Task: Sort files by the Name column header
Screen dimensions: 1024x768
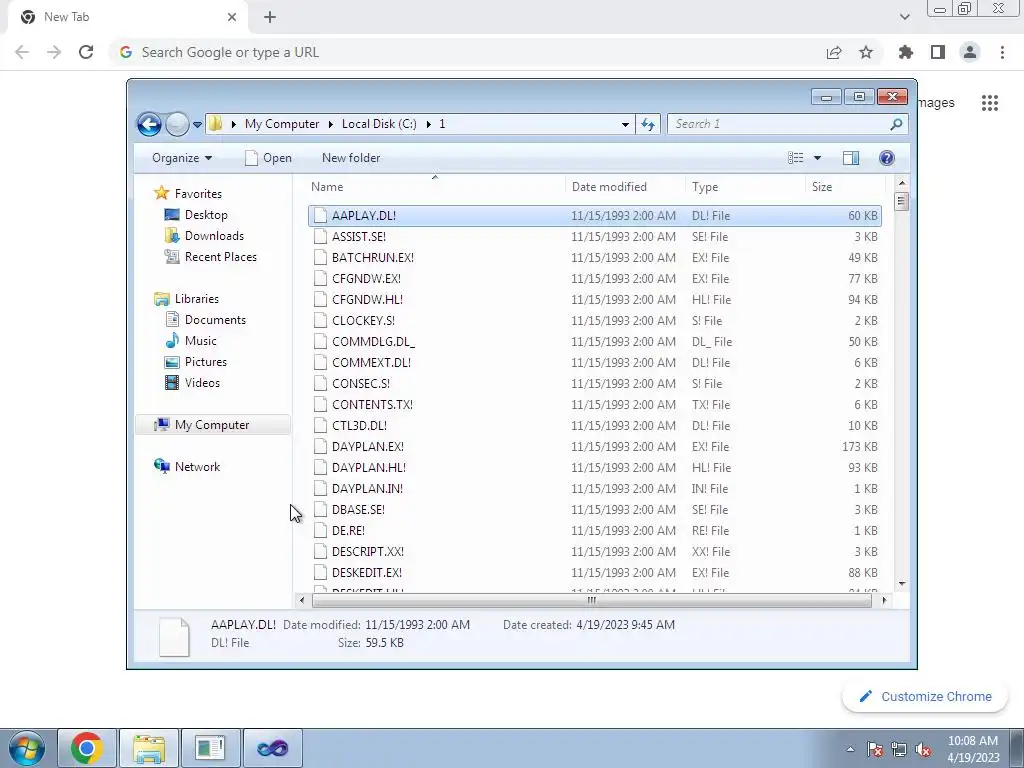Action: 436,187
